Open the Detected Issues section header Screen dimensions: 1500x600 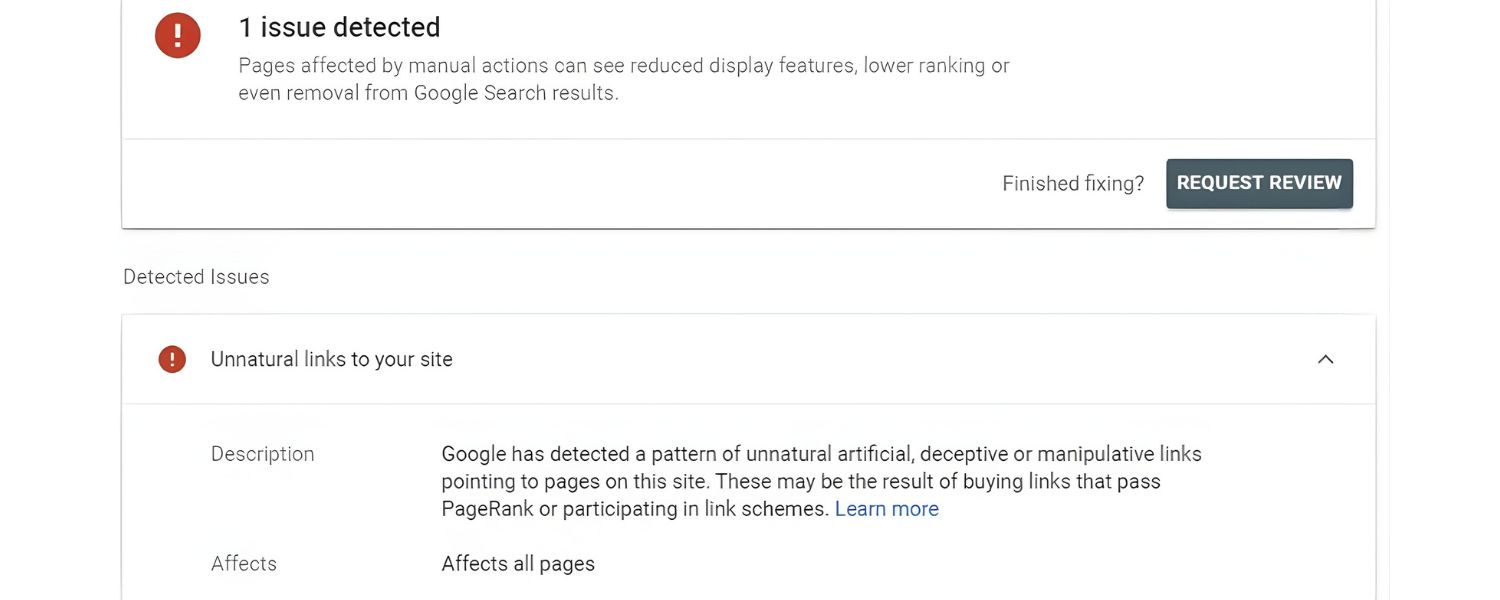tap(195, 276)
